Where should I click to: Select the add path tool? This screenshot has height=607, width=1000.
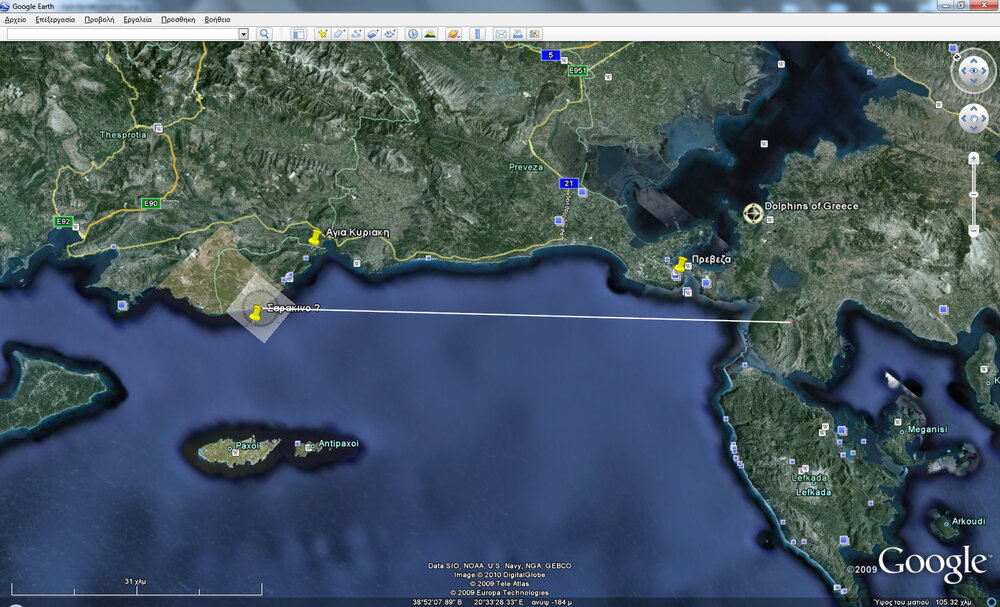pyautogui.click(x=355, y=34)
